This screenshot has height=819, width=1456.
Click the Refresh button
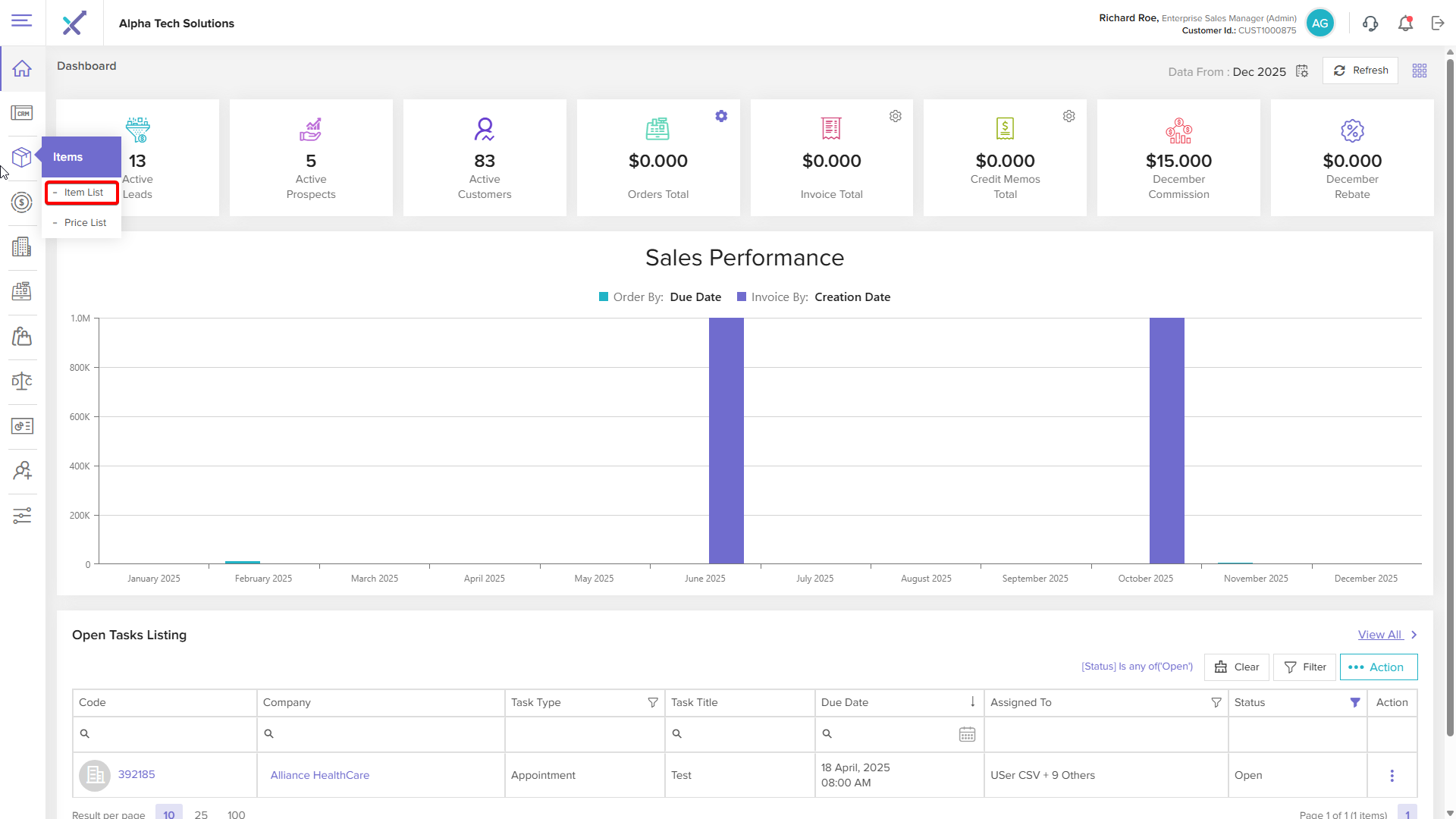point(1360,71)
